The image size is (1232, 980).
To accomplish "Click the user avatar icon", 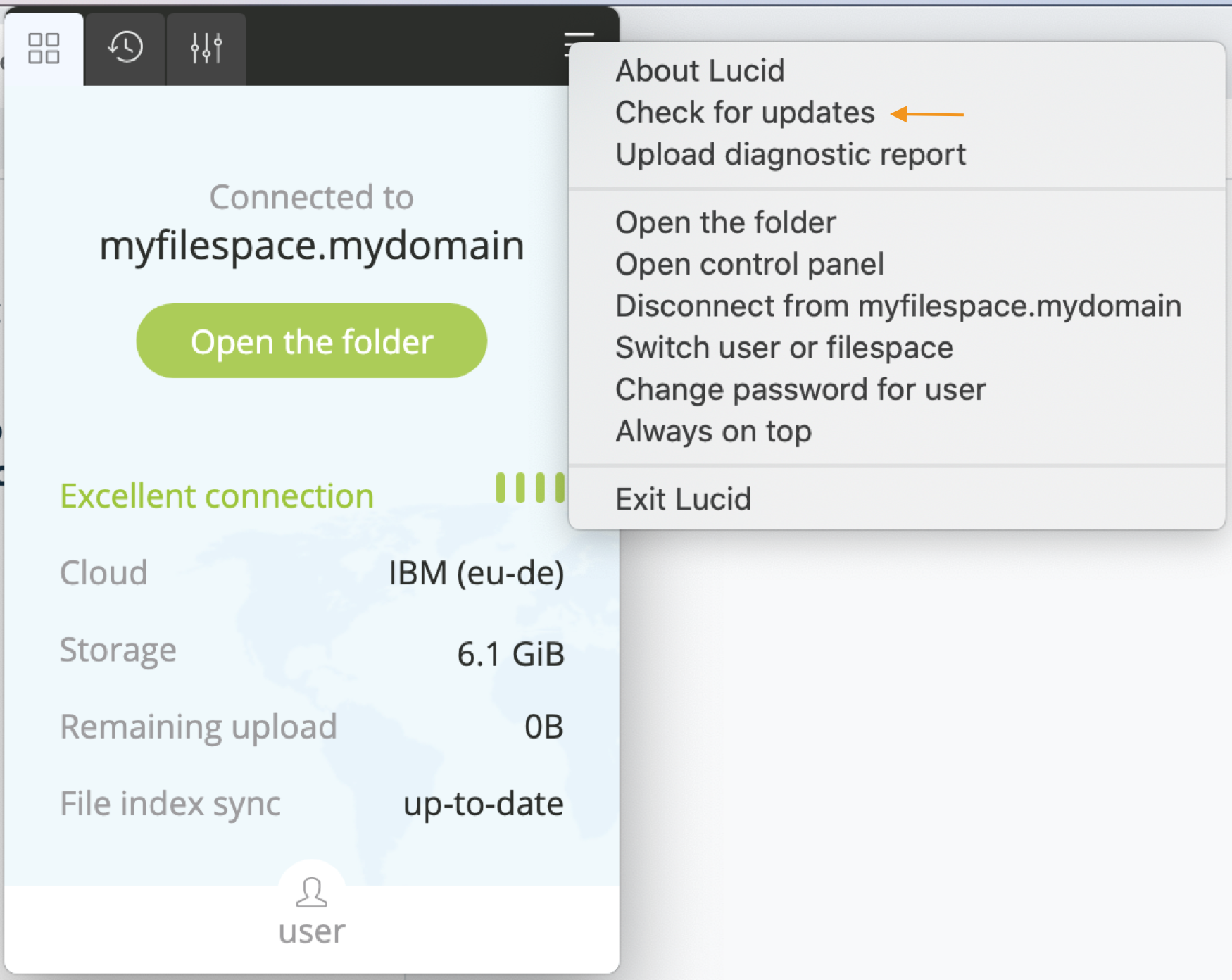I will [311, 893].
